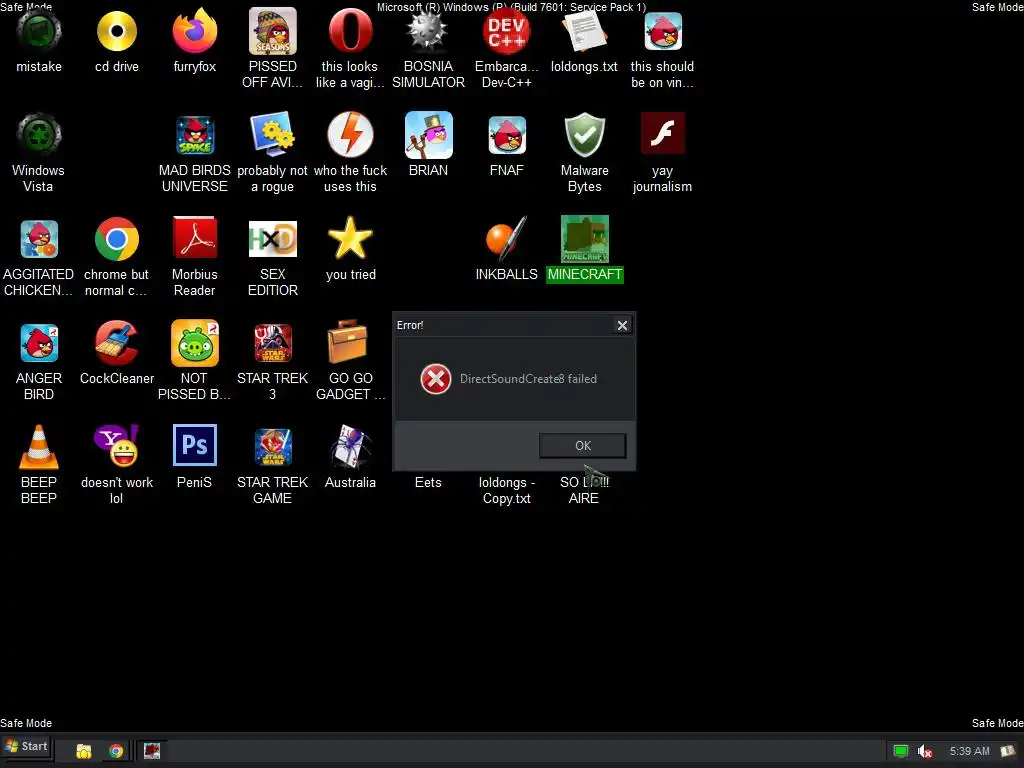Select the Malware Bytes shield icon

pos(584,135)
